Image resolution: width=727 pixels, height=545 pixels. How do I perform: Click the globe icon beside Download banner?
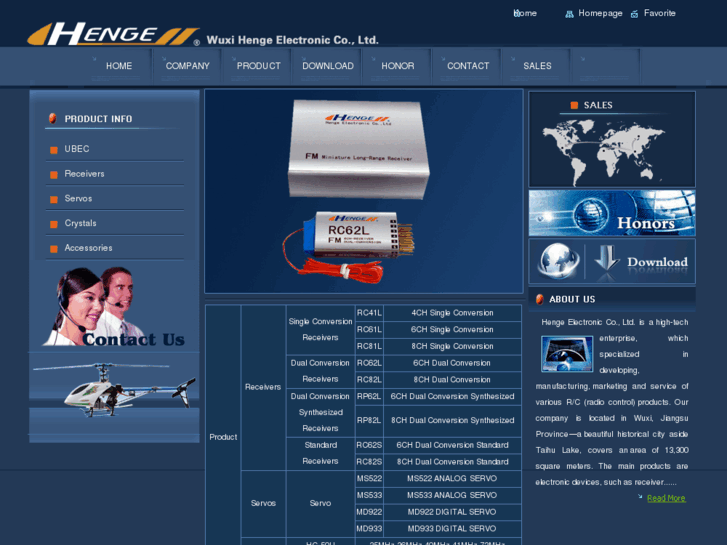(x=558, y=260)
